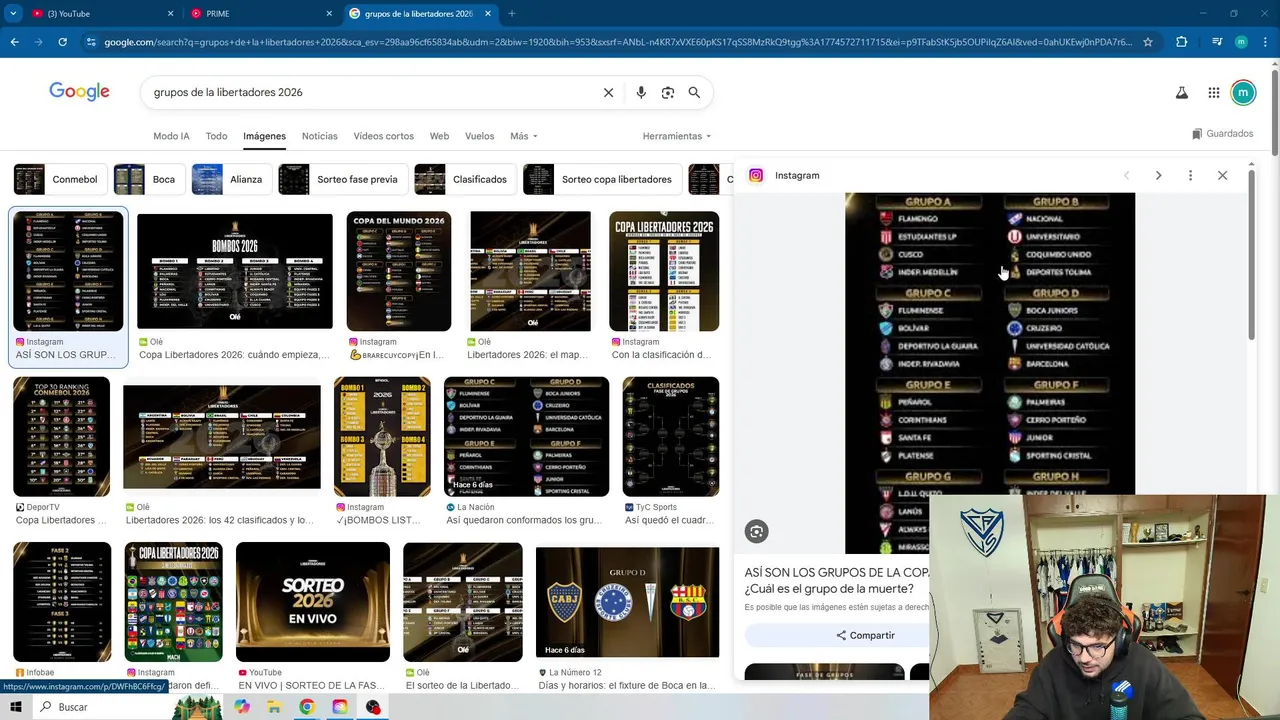Image resolution: width=1280 pixels, height=720 pixels.
Task: Close the active Google search browser tab
Action: [x=488, y=13]
